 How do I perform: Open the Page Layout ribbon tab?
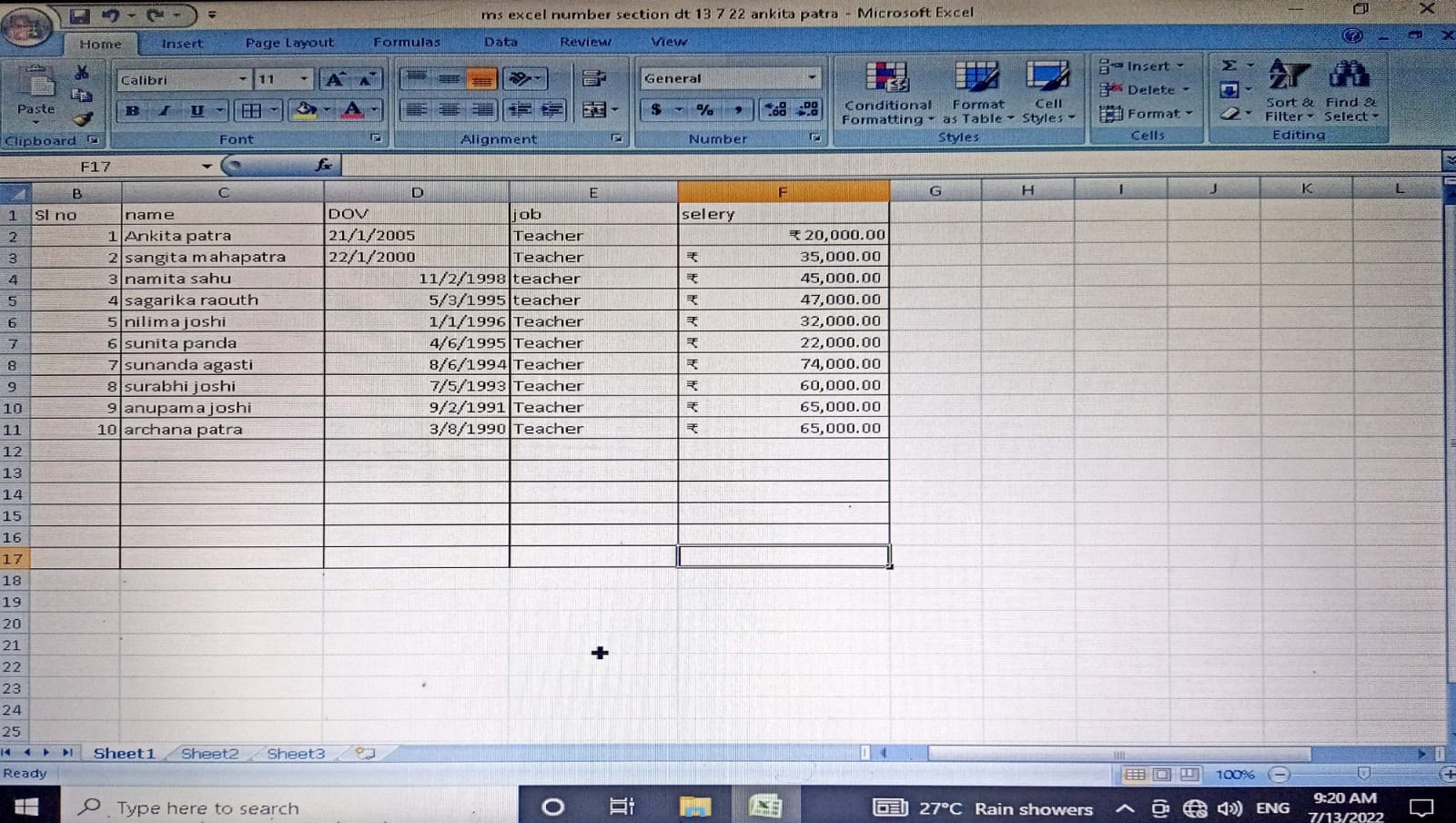[x=289, y=42]
